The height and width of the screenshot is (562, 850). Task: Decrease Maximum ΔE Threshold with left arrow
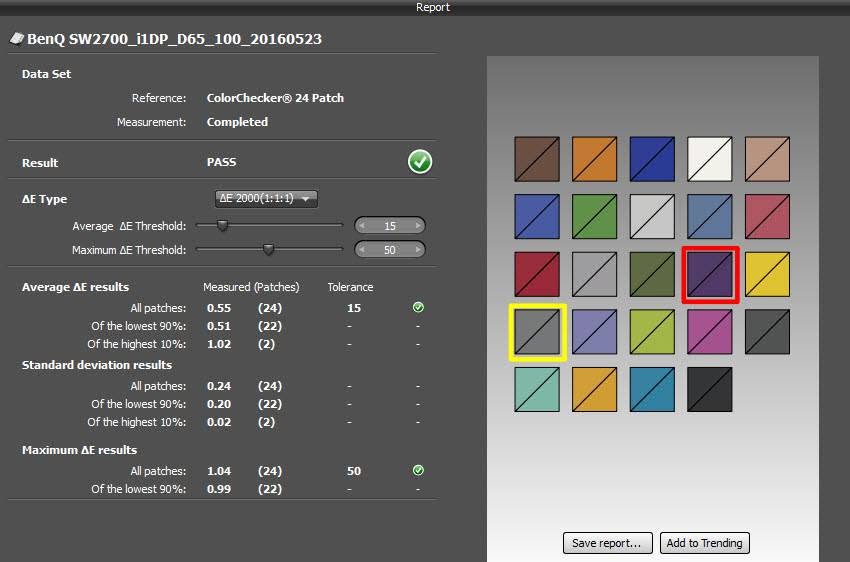[362, 249]
